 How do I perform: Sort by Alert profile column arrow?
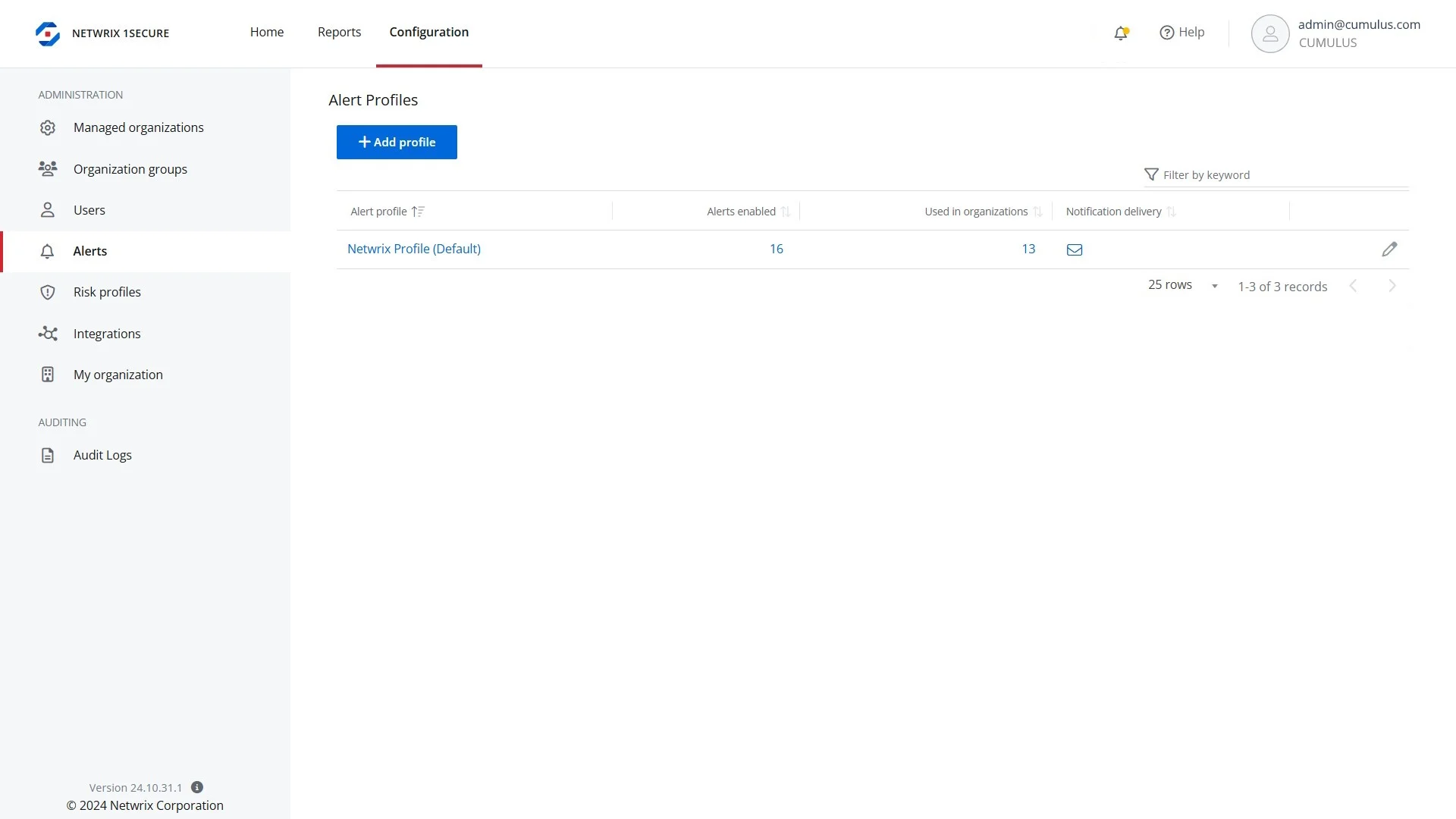(x=418, y=212)
